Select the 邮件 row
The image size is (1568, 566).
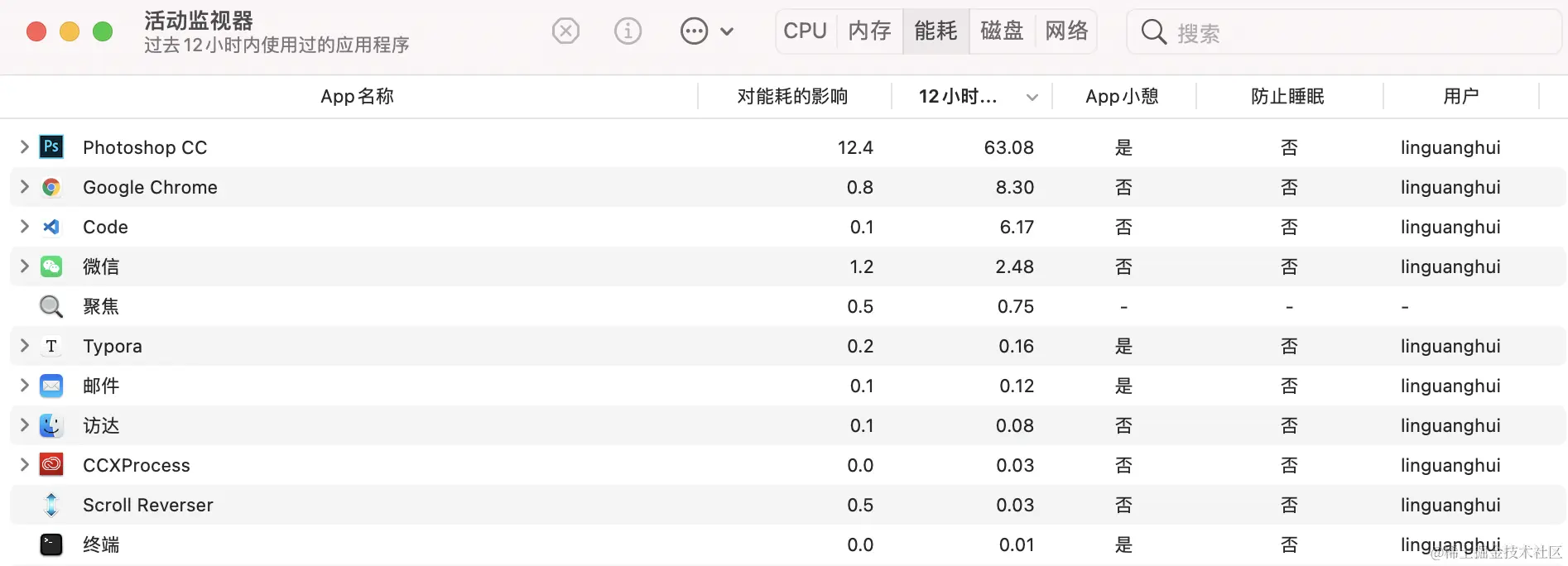point(787,386)
